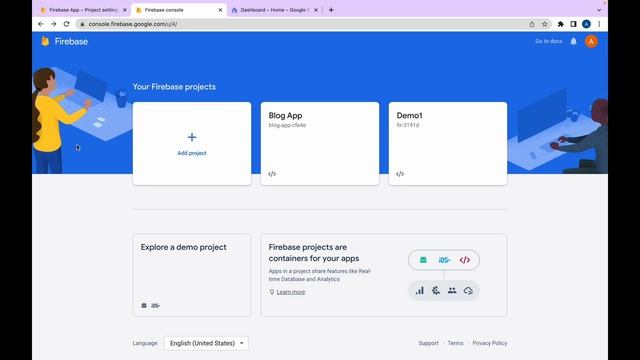Screen dimensions: 640x360
Task: Open the Language dropdown English (United States)
Action: click(x=206, y=343)
